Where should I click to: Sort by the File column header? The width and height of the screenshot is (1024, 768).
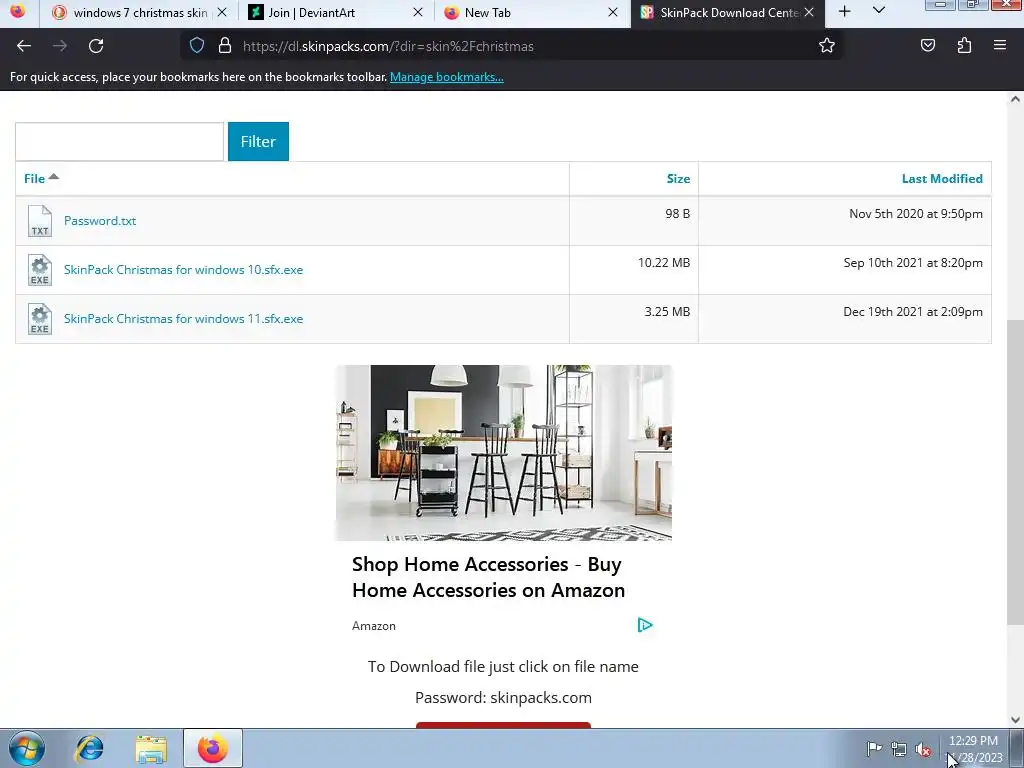pos(35,179)
